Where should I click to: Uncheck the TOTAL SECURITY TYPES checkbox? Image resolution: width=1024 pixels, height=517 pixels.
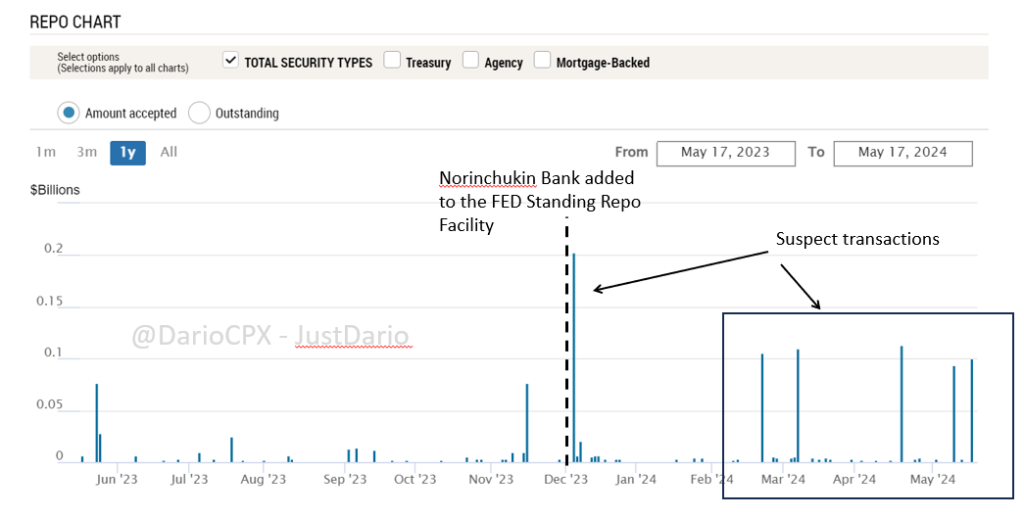tap(230, 60)
